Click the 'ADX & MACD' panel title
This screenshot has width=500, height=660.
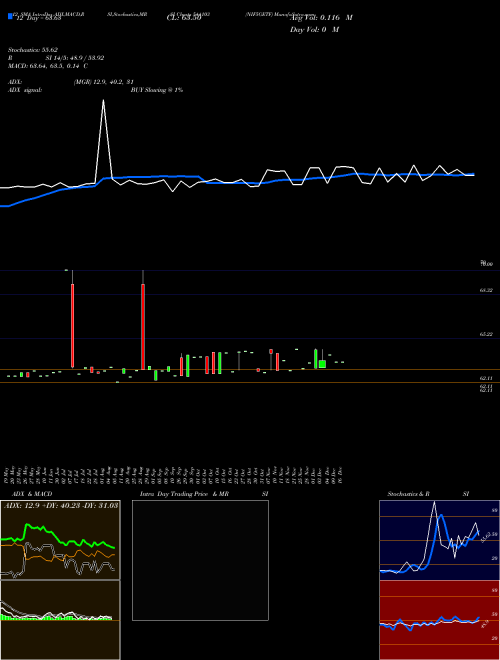tap(32, 494)
